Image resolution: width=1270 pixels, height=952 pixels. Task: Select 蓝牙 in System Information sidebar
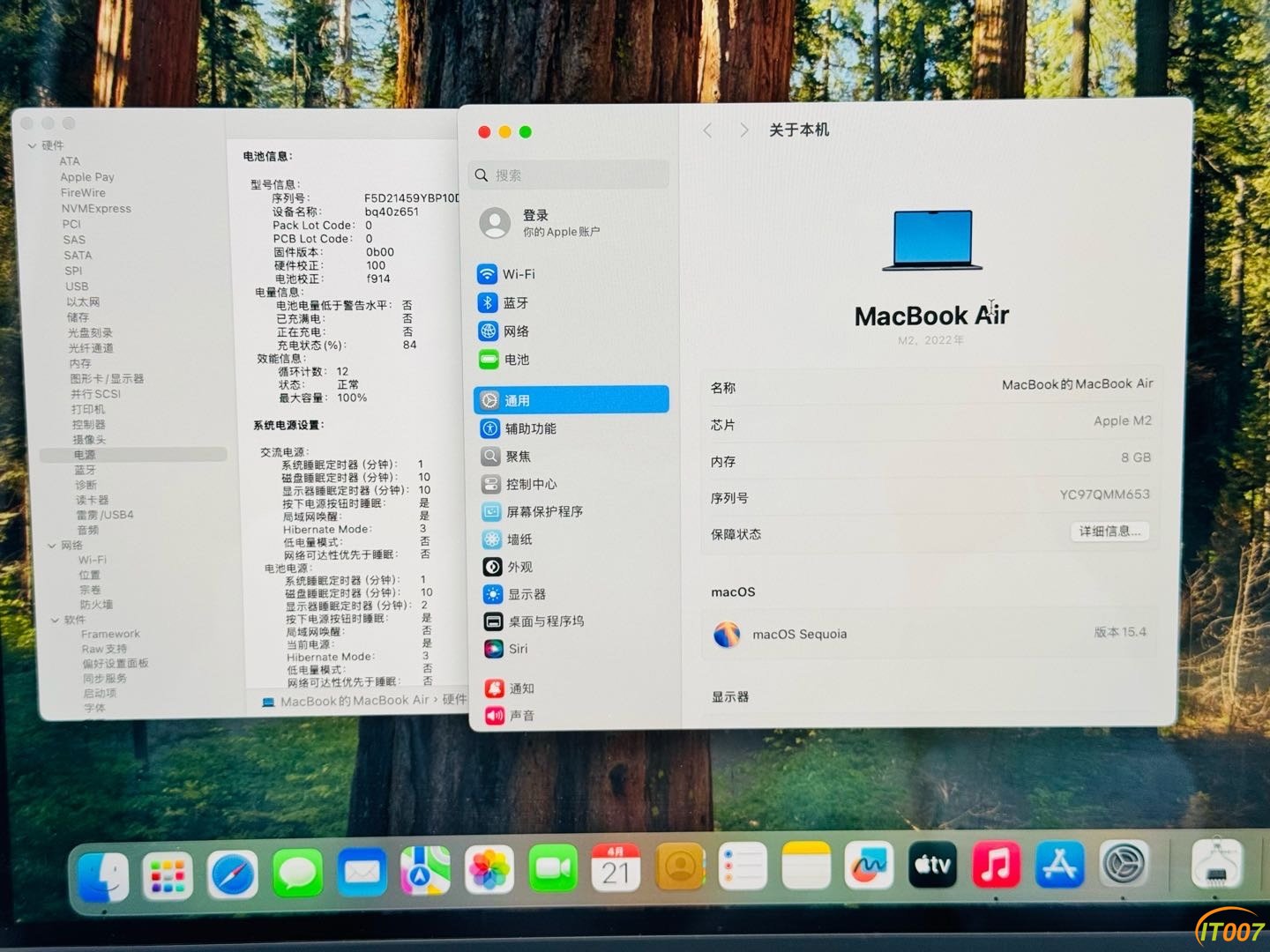tap(86, 470)
